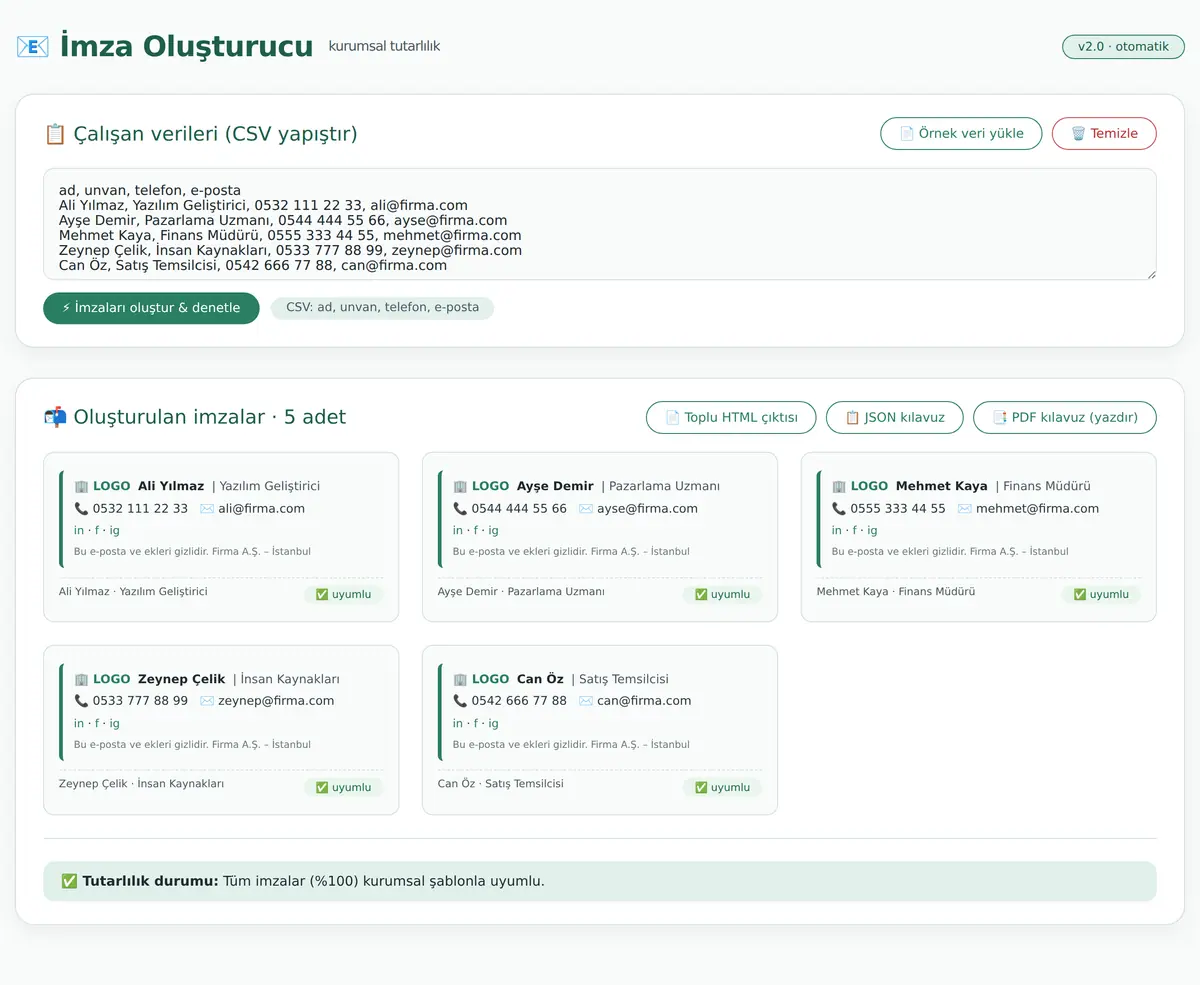Click the mehmet@firma.com email address
Viewport: 1200px width, 985px height.
tap(1037, 508)
